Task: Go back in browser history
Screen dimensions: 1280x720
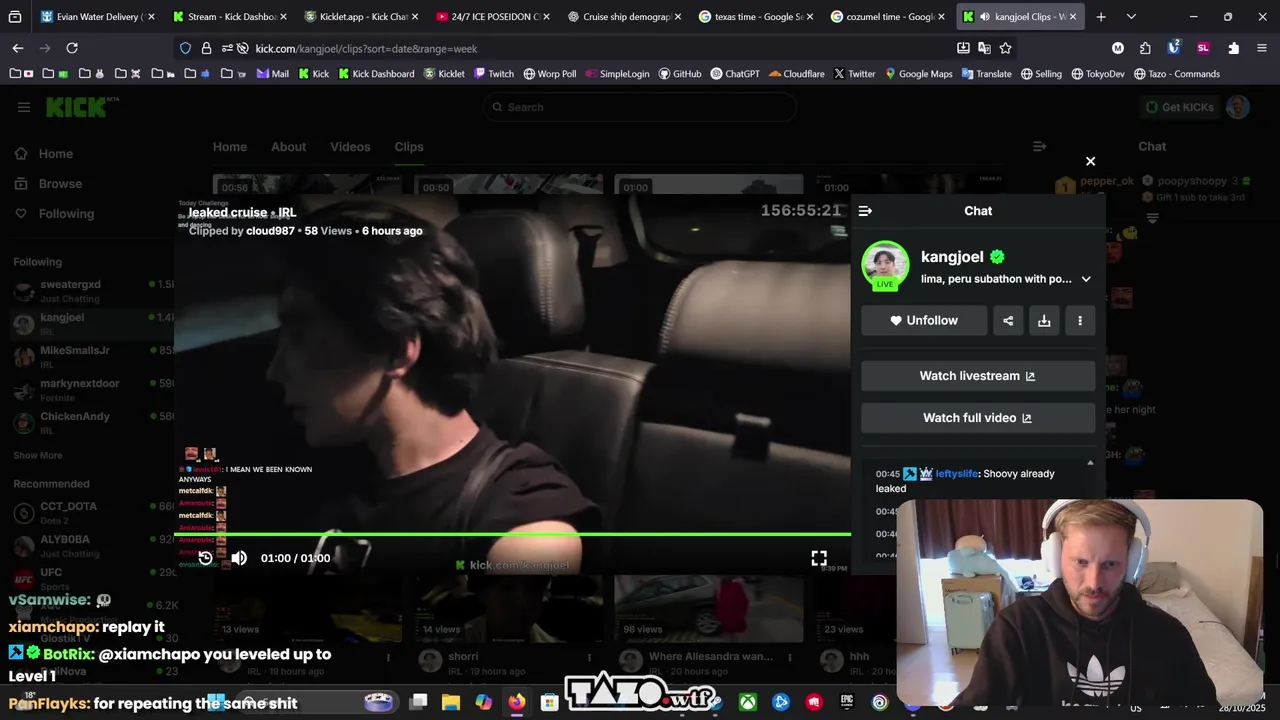Action: click(x=18, y=48)
